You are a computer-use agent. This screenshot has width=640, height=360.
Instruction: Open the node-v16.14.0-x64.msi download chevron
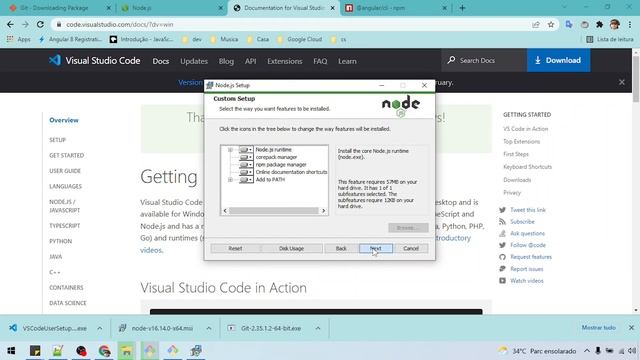[x=209, y=328]
